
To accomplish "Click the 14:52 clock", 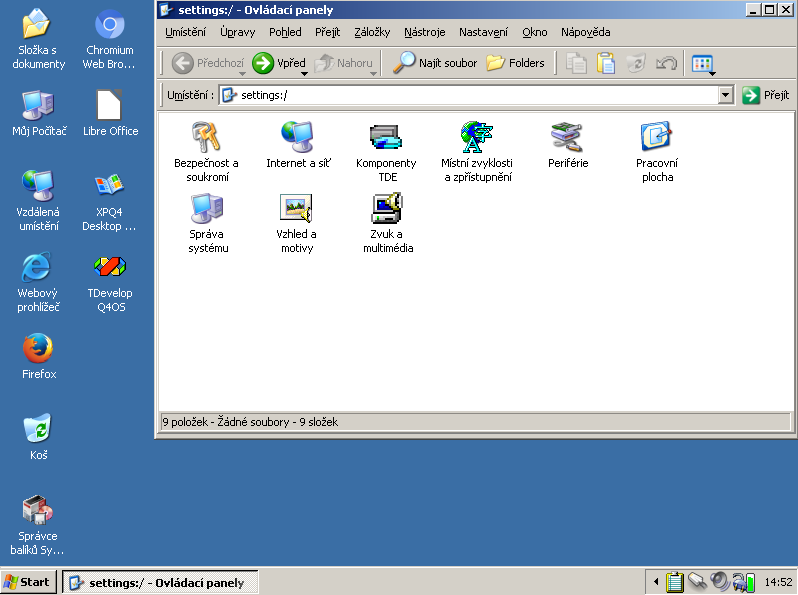I will click(778, 582).
